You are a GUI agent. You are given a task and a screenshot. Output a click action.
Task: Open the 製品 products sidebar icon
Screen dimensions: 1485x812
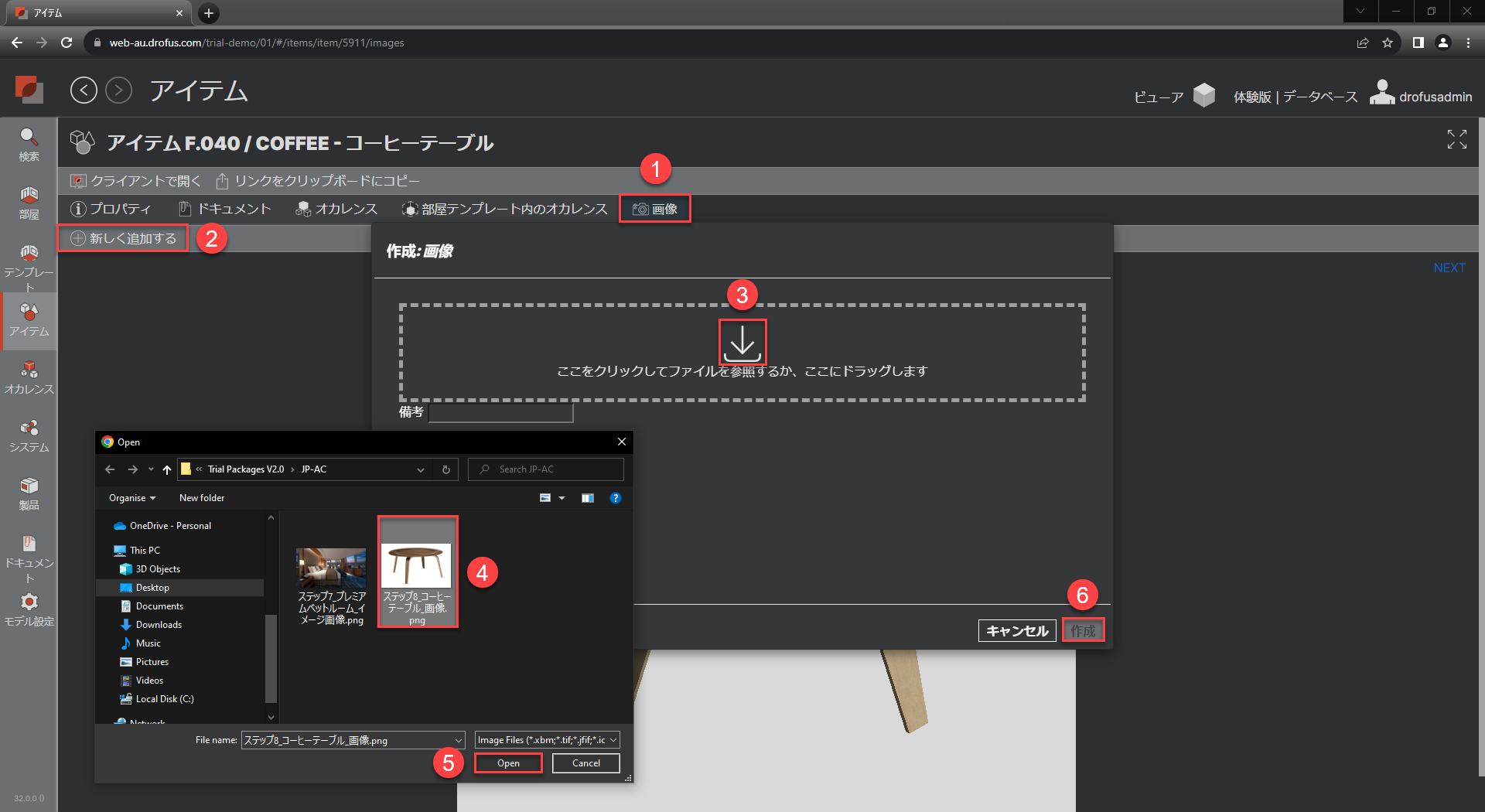point(29,493)
